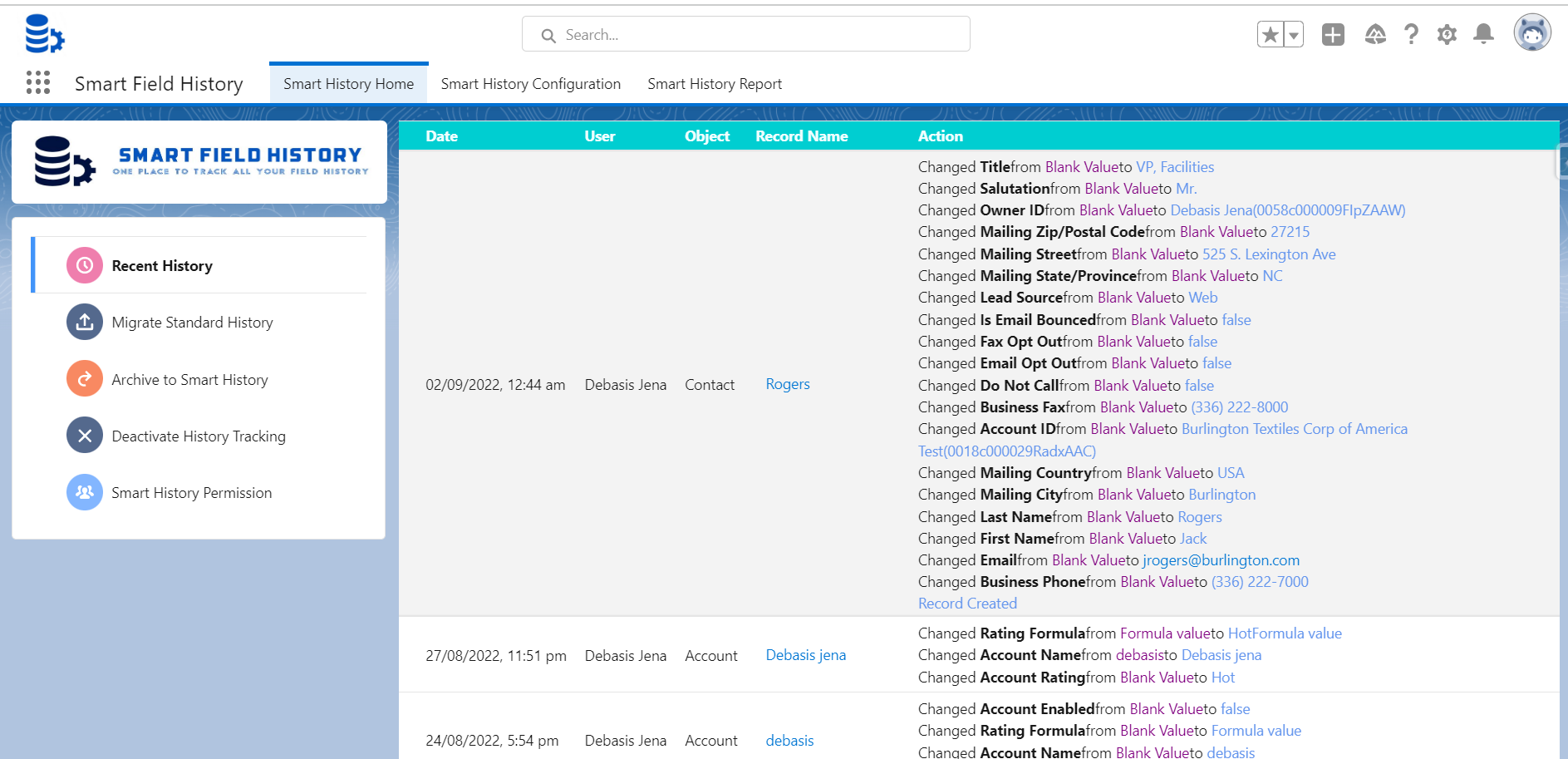Click the Migrate Standard History upload icon
The height and width of the screenshot is (759, 1568).
coord(85,323)
